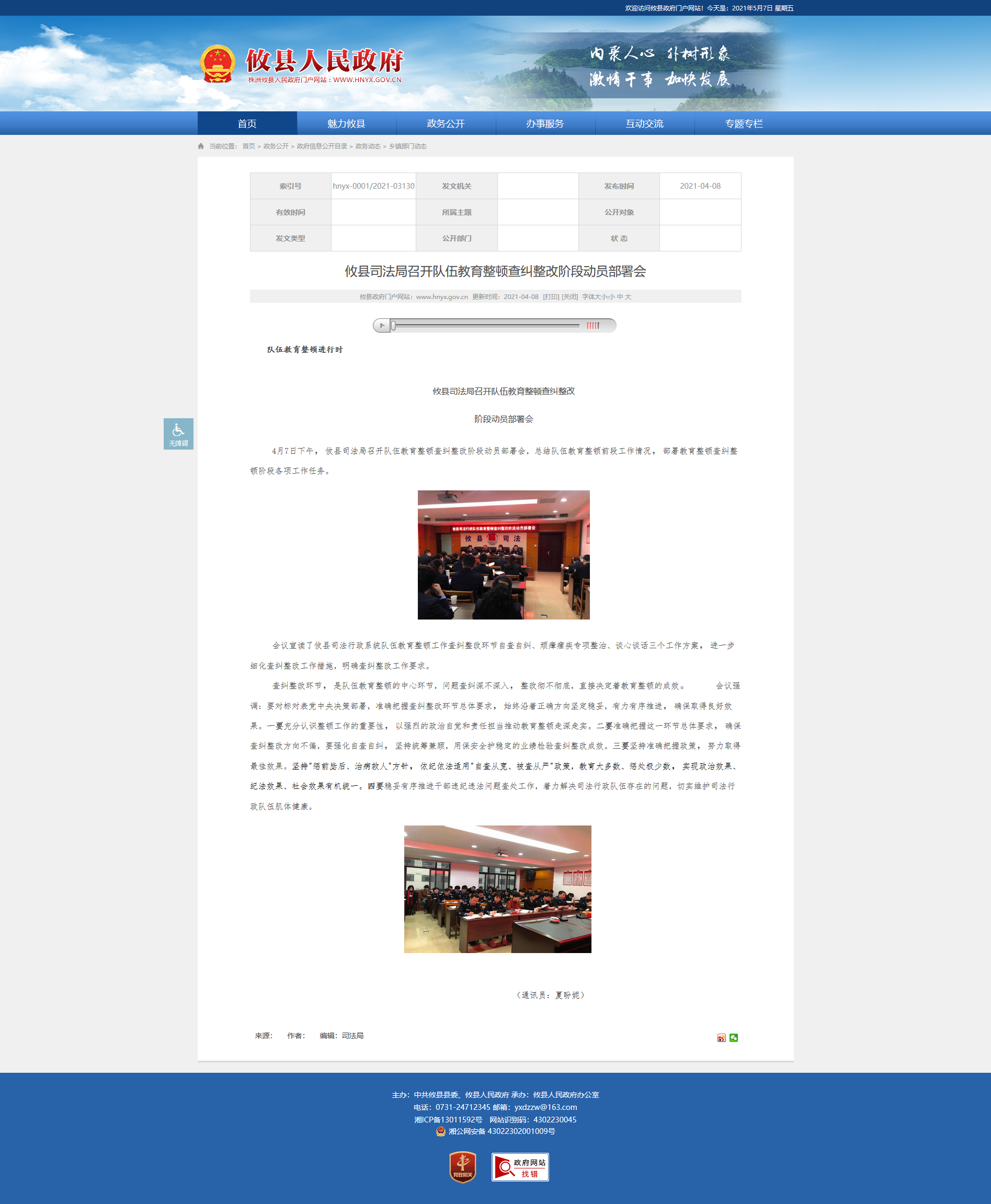Open the 办事服务 navigation tab
Image resolution: width=991 pixels, height=1204 pixels.
(545, 123)
